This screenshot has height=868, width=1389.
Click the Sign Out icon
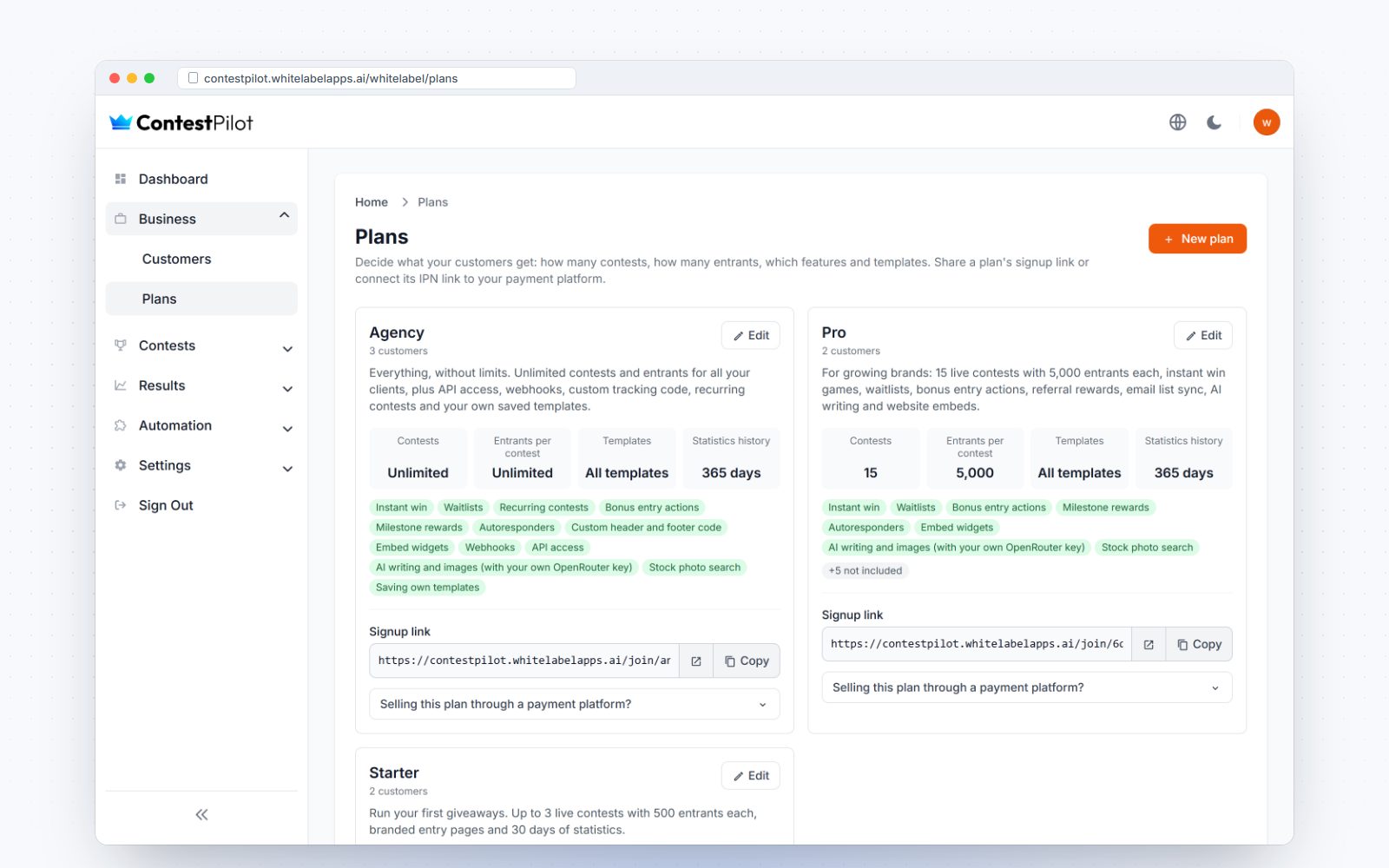tap(121, 505)
